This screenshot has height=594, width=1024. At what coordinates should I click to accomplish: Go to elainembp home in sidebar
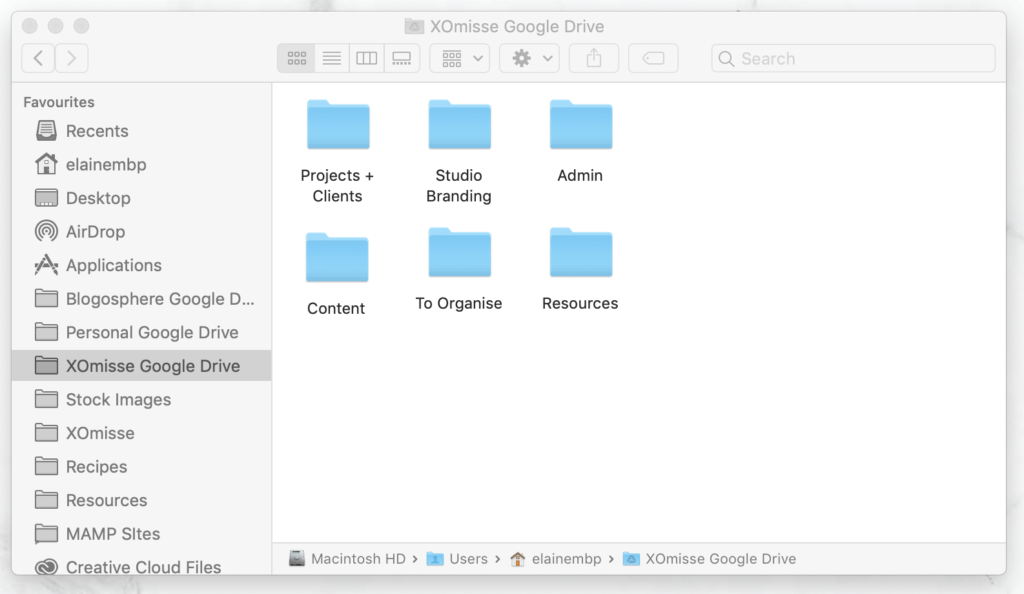141,164
